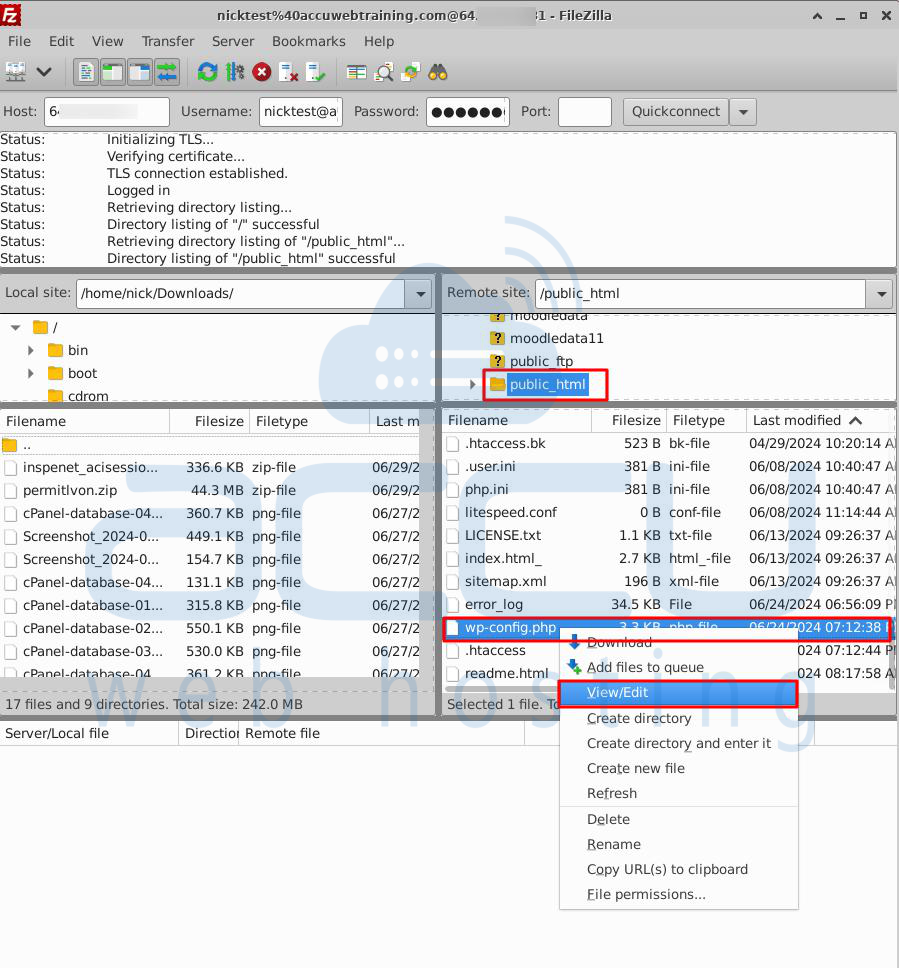The height and width of the screenshot is (968, 899).
Task: Select sitemap.xml in remote file list
Action: click(x=669, y=582)
